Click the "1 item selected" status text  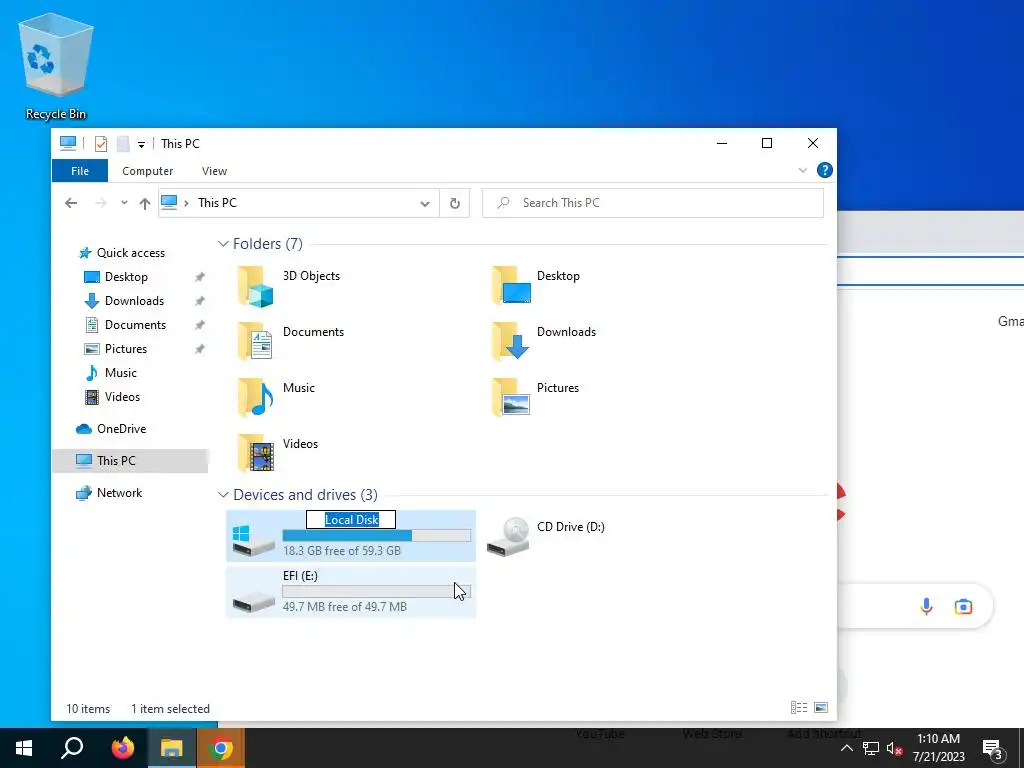(170, 709)
